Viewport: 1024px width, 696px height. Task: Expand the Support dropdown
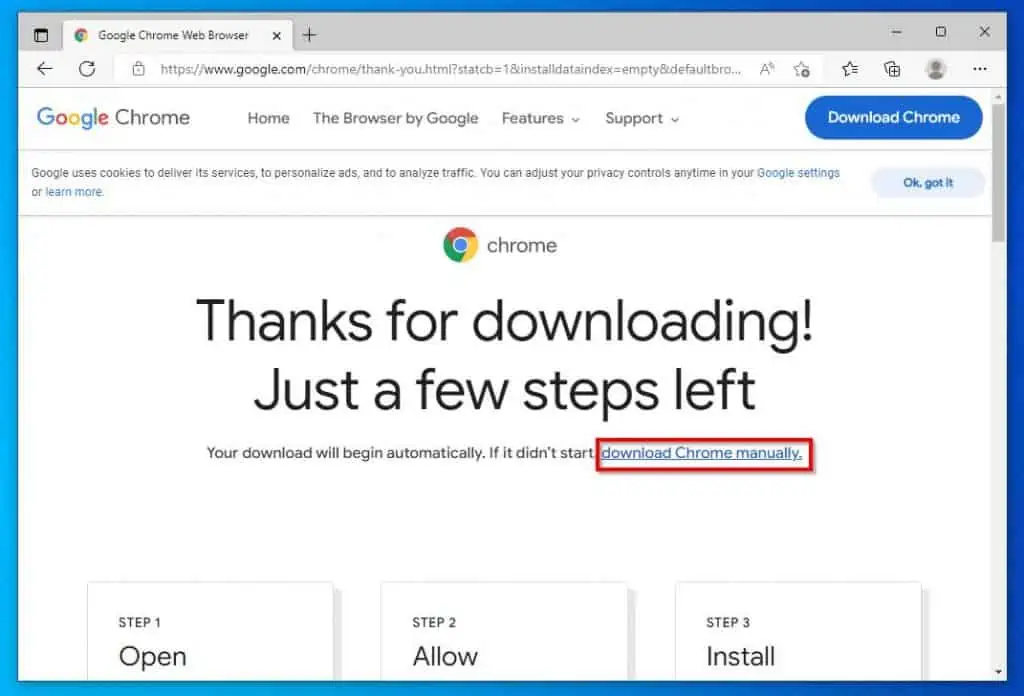(x=642, y=118)
